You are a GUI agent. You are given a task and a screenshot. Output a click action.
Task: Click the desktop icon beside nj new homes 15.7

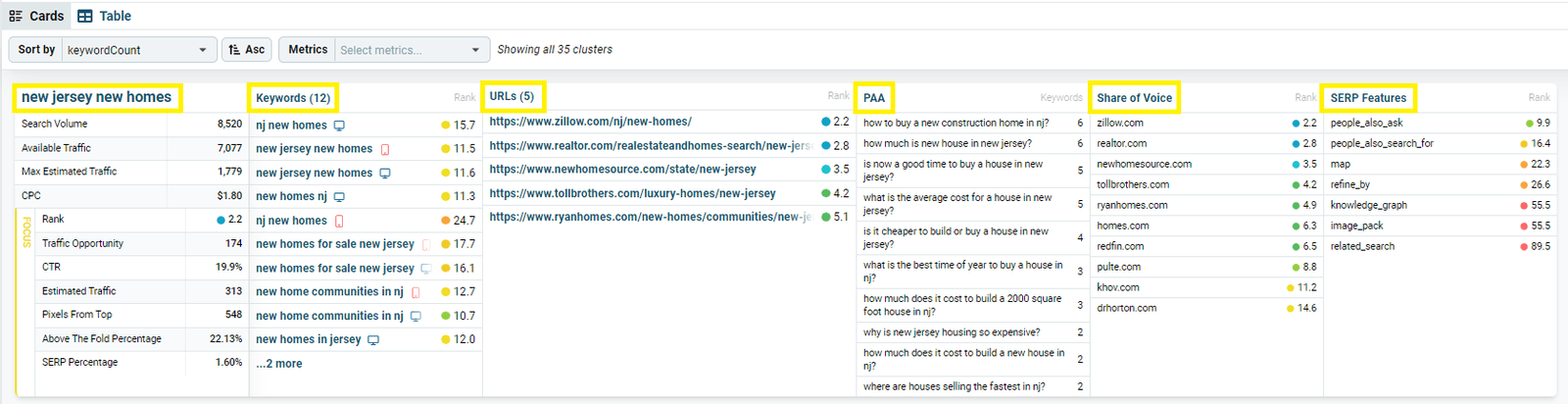click(x=339, y=126)
